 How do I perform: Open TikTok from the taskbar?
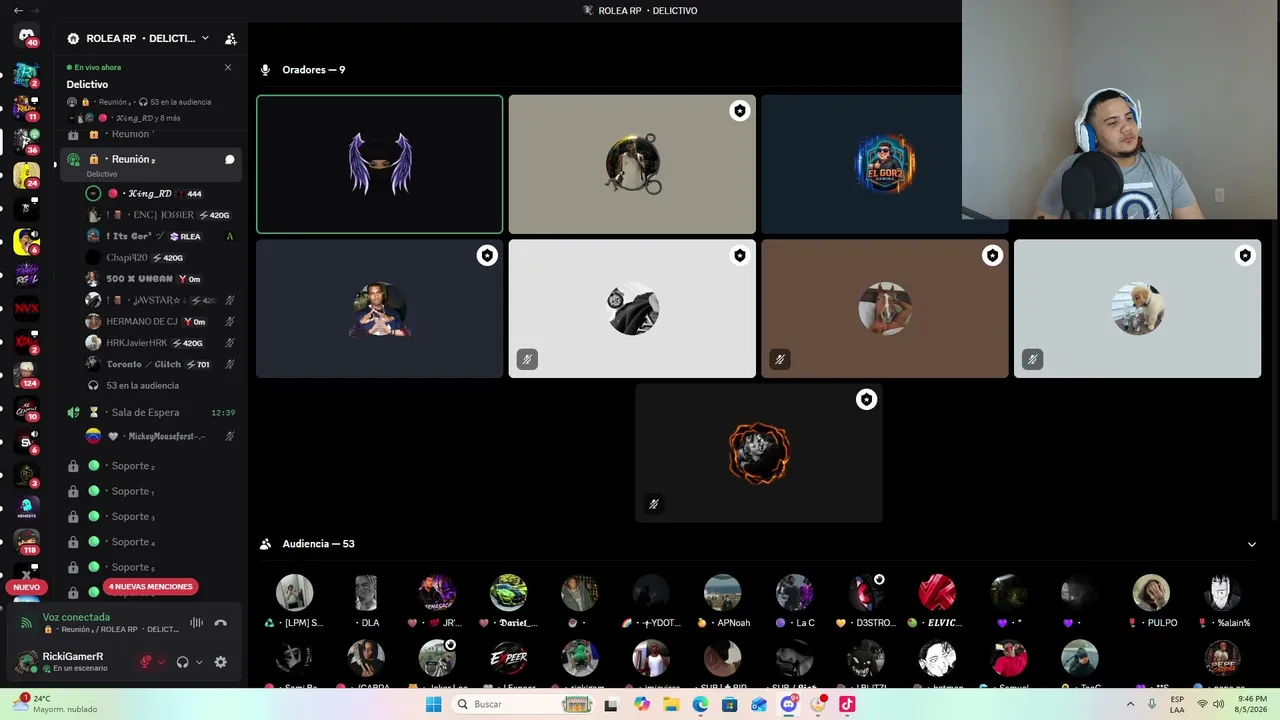coord(847,704)
